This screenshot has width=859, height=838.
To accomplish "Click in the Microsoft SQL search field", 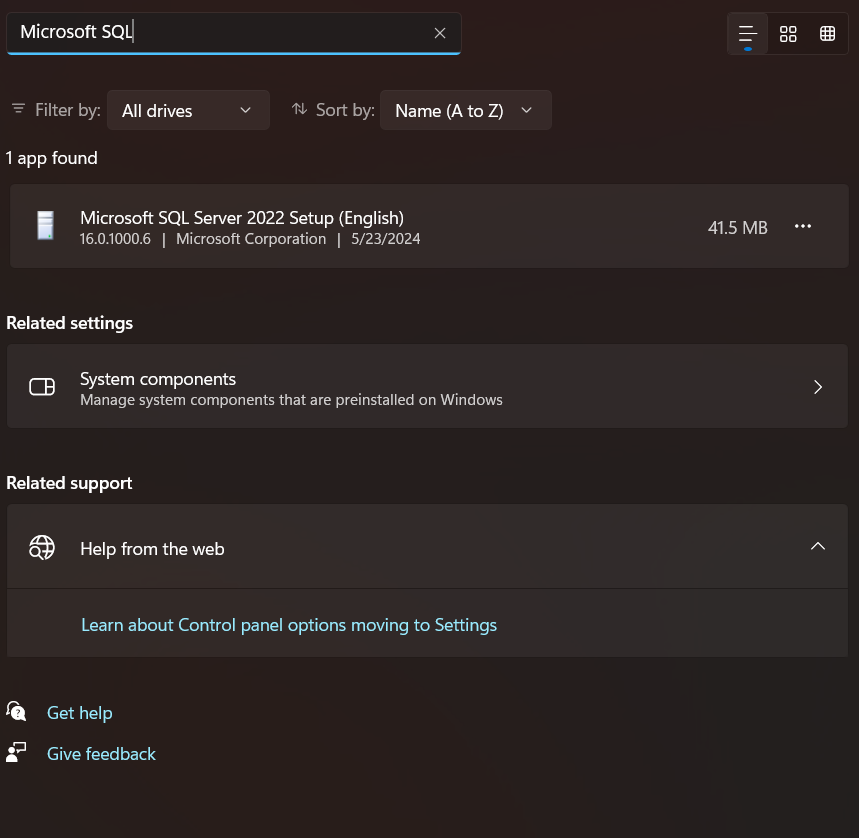I will 220,33.
